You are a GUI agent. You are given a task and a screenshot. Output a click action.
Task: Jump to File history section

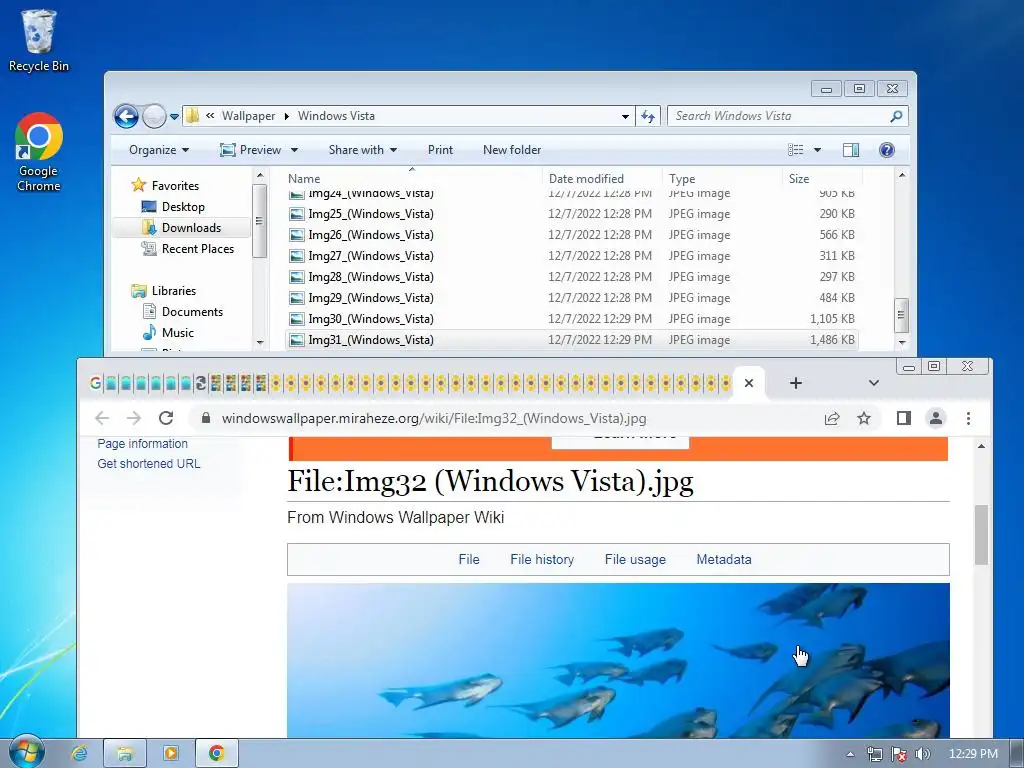[x=542, y=560]
